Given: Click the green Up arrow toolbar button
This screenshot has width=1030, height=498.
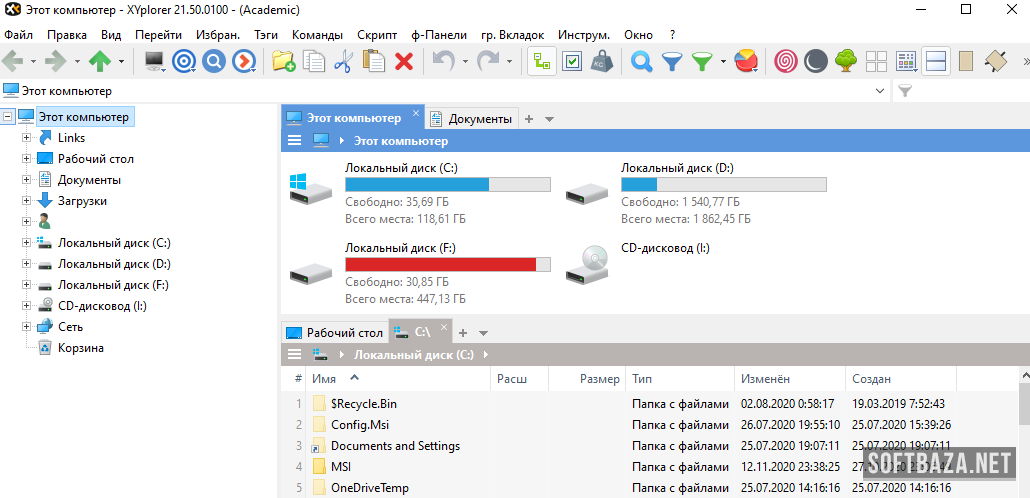Looking at the screenshot, I should [99, 62].
